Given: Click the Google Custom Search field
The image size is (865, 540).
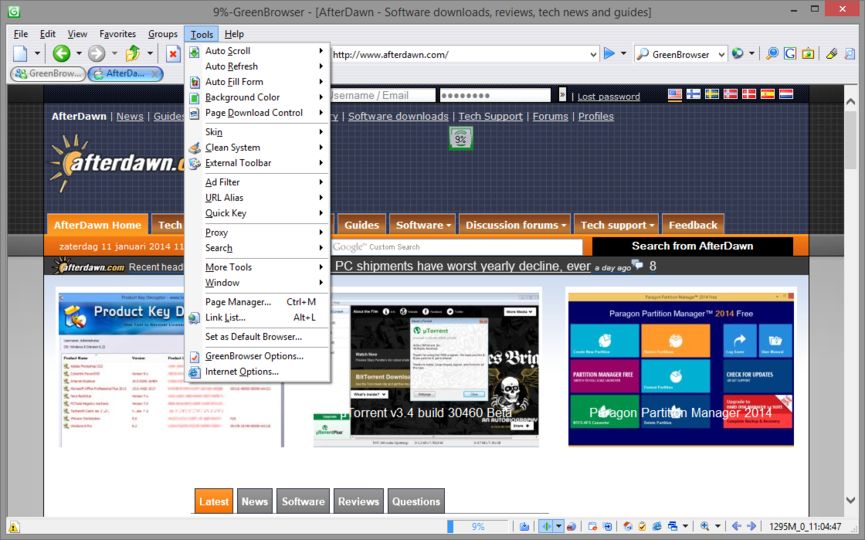Looking at the screenshot, I should pyautogui.click(x=456, y=247).
